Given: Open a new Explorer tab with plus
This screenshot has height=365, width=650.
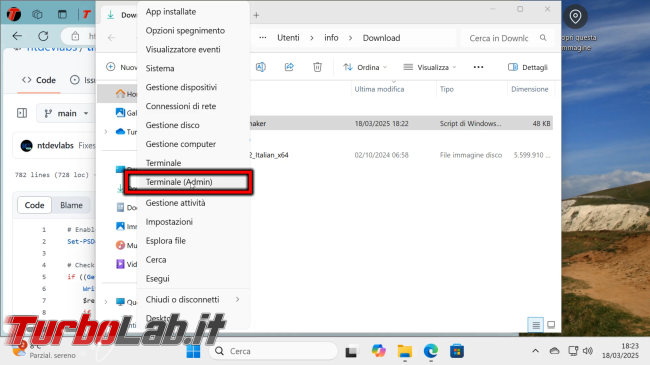Looking at the screenshot, I should click(256, 15).
